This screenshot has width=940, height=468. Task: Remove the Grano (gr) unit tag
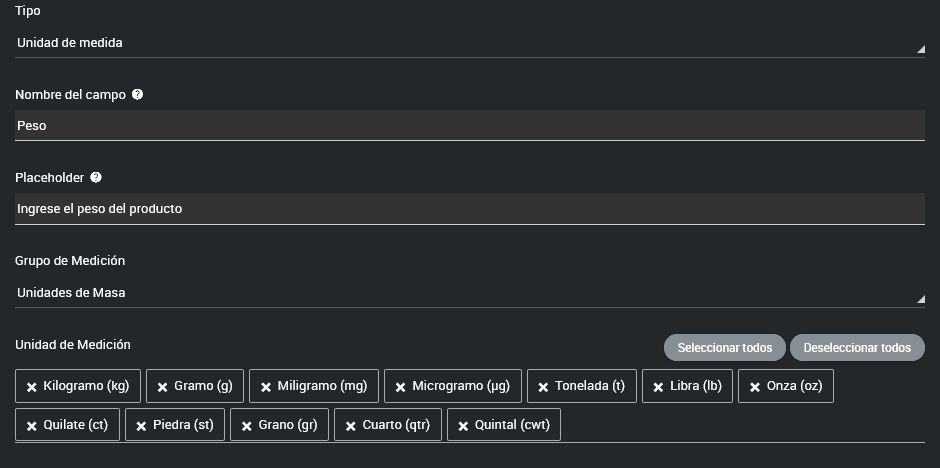tap(246, 426)
